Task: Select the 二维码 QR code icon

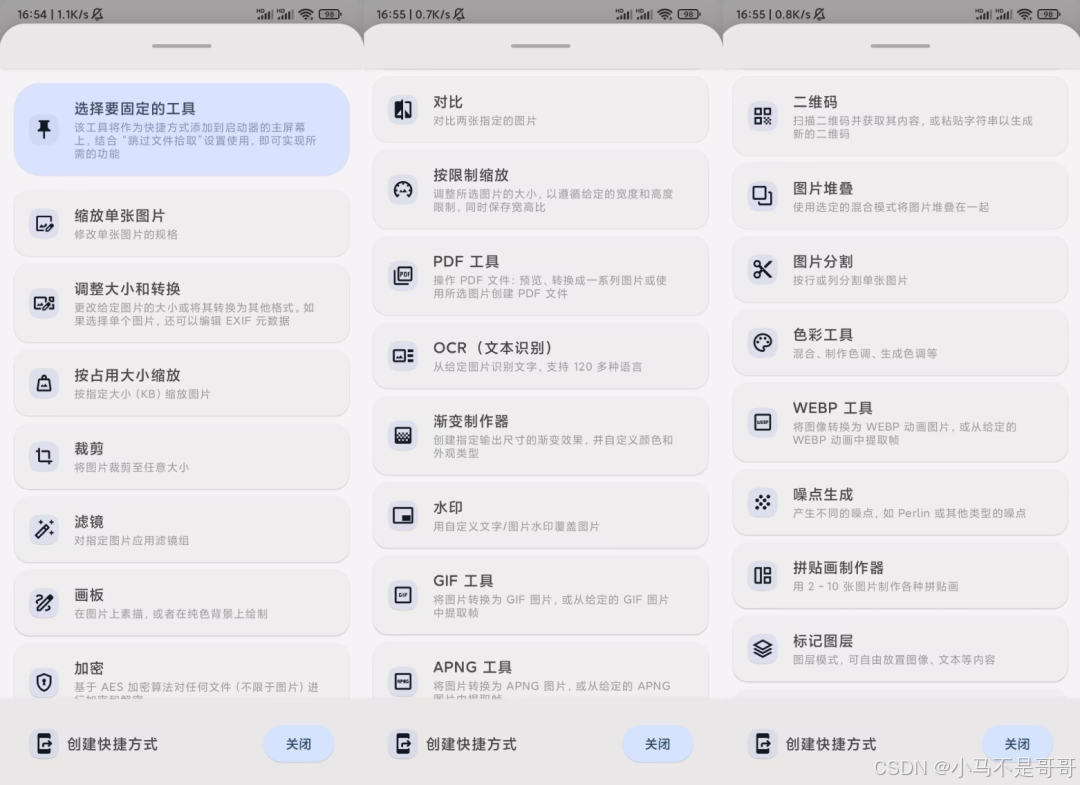Action: (x=762, y=116)
